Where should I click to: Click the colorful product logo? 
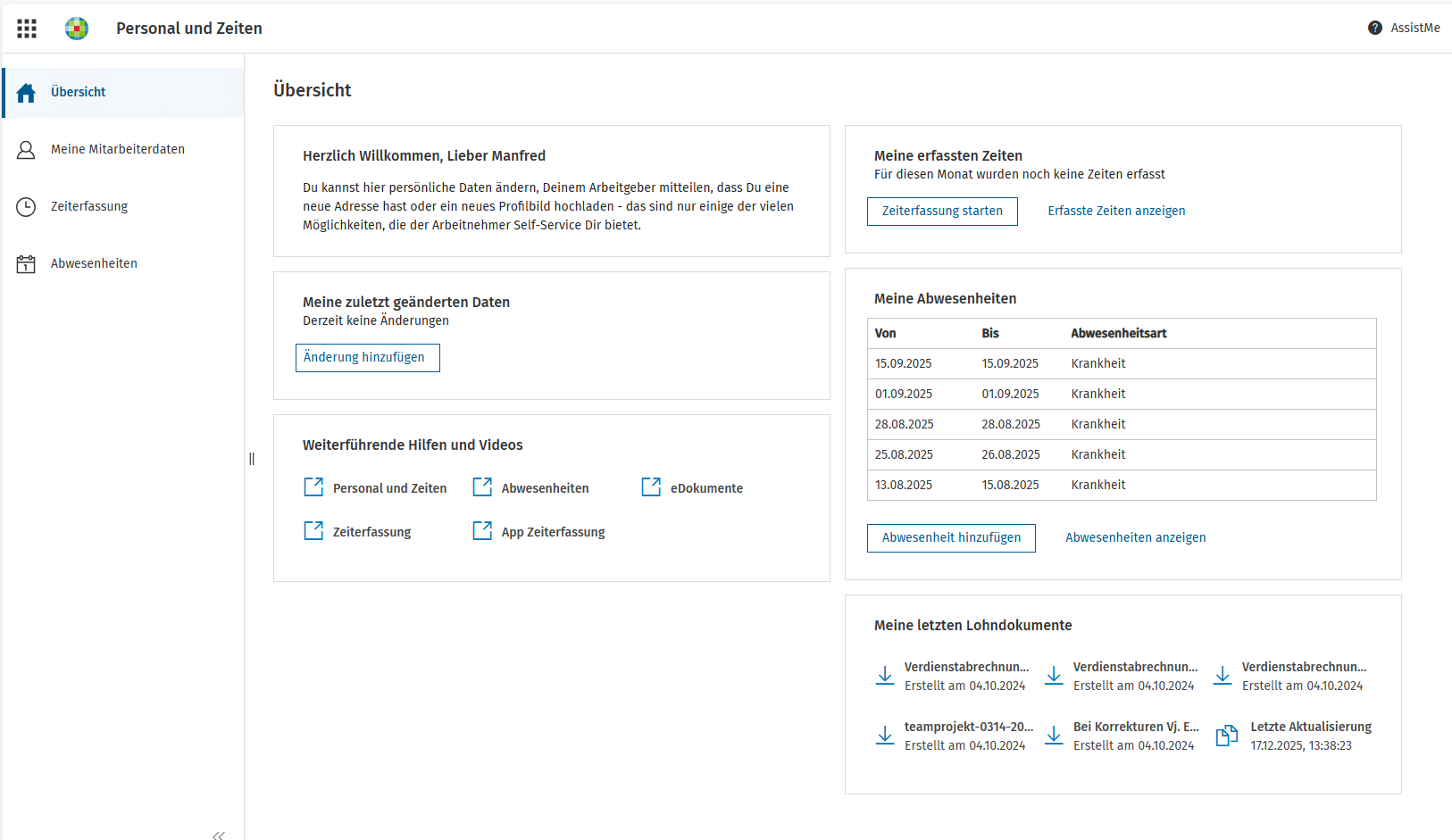pyautogui.click(x=77, y=29)
